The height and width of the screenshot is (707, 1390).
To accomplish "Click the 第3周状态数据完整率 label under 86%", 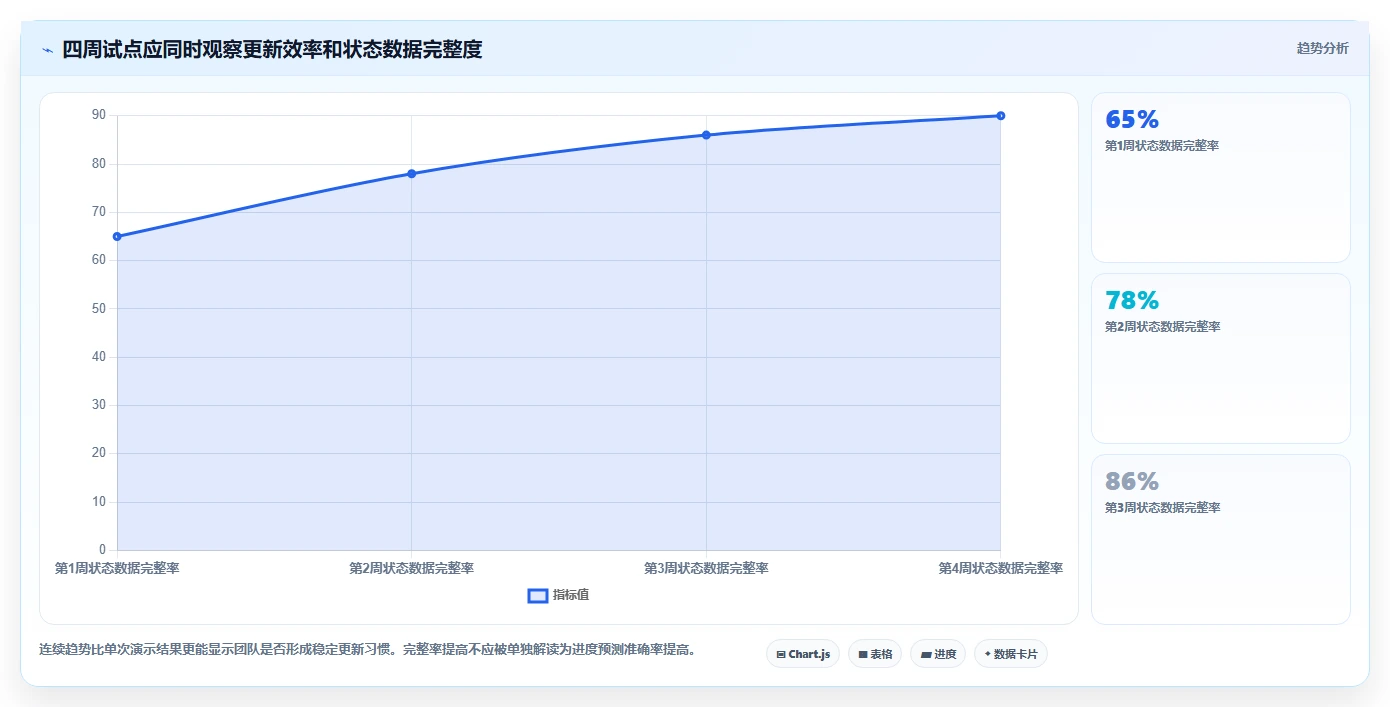I will point(1162,508).
